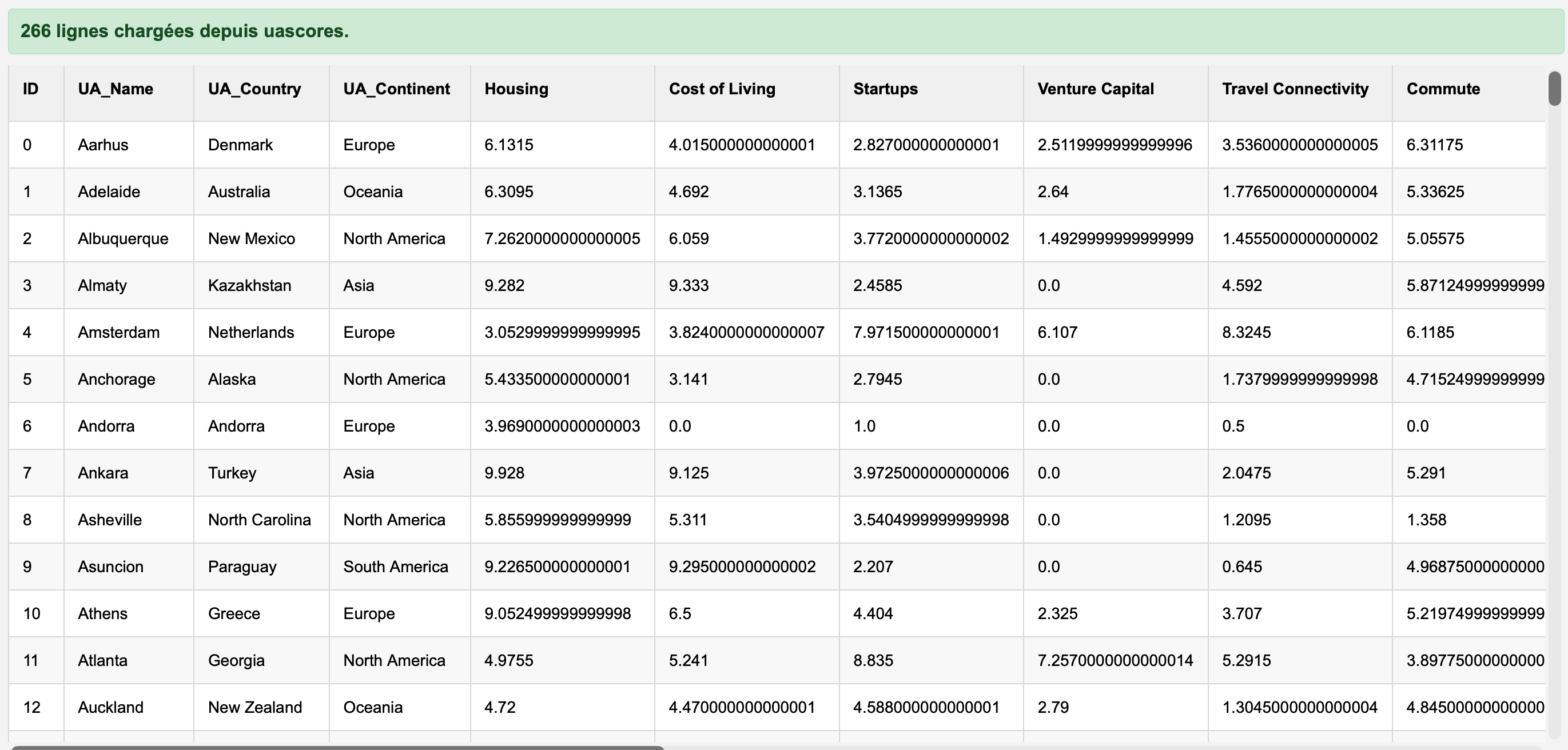Screen dimensions: 1568x750
Task: Click Housing value 6.3095
Action: click(563, 192)
